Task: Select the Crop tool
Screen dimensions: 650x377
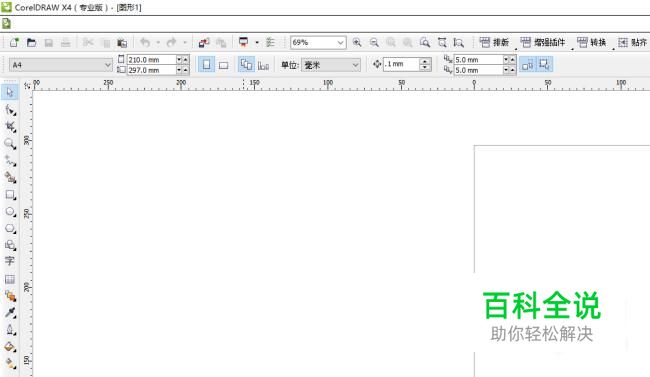Action: coord(10,126)
